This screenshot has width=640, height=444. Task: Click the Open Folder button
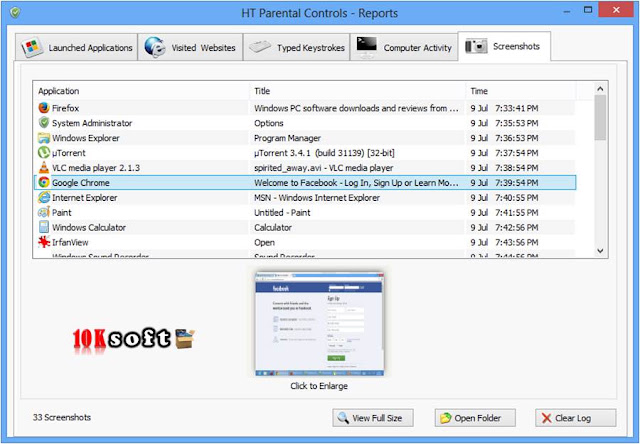tap(475, 418)
